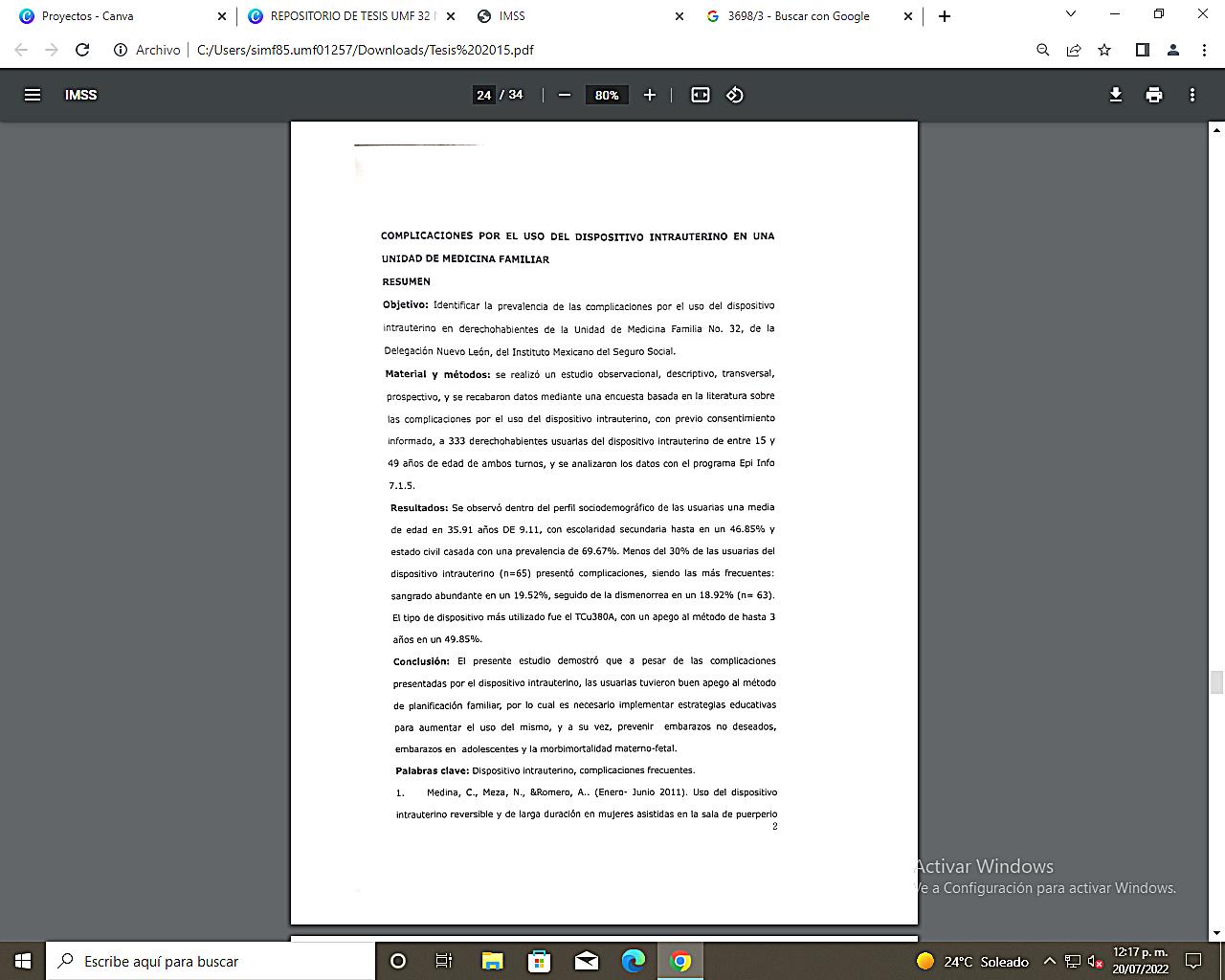
Task: Close the Proyectos - Canva tab
Action: click(222, 16)
